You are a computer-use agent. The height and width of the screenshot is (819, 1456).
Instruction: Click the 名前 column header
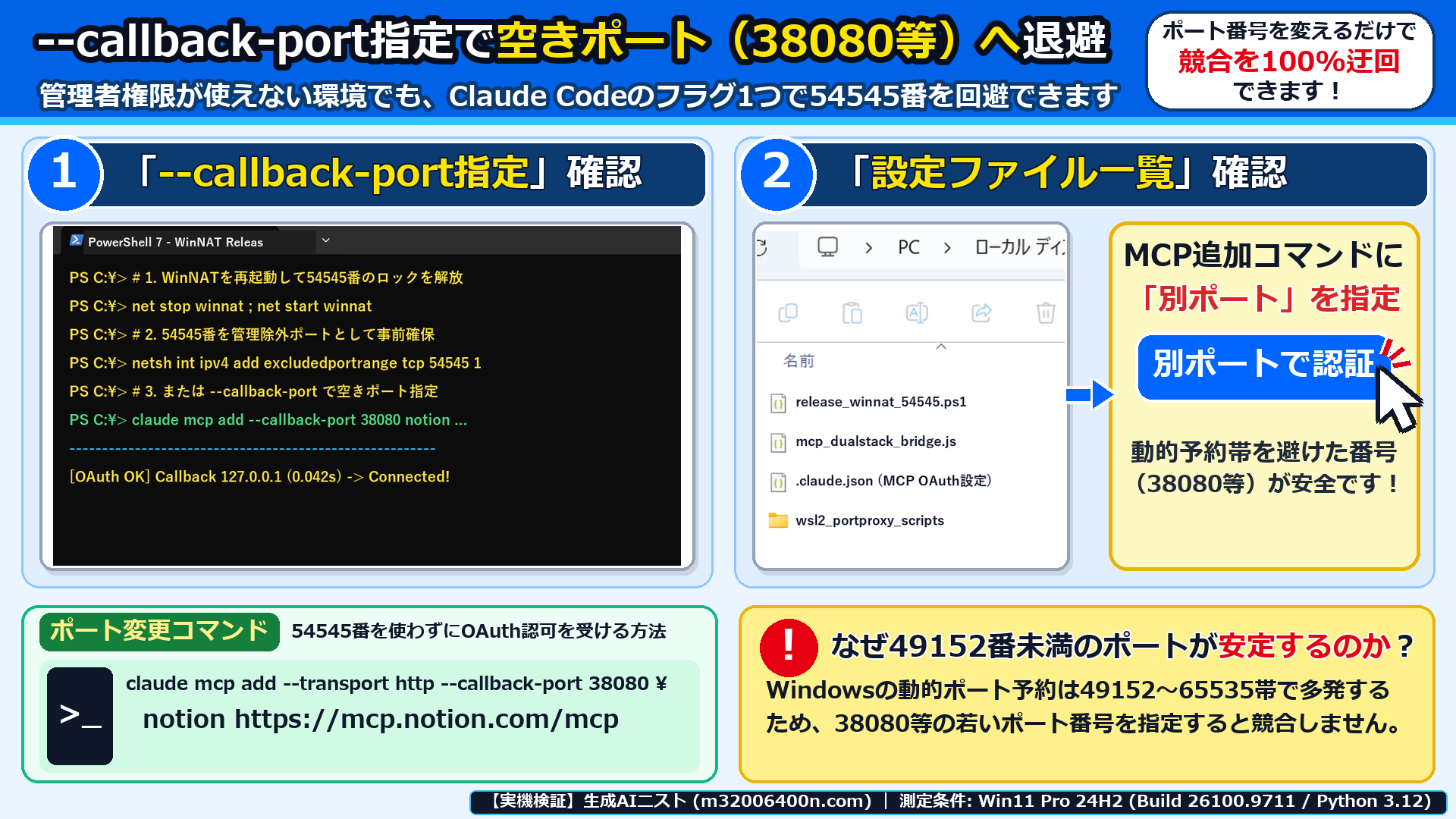(x=799, y=361)
